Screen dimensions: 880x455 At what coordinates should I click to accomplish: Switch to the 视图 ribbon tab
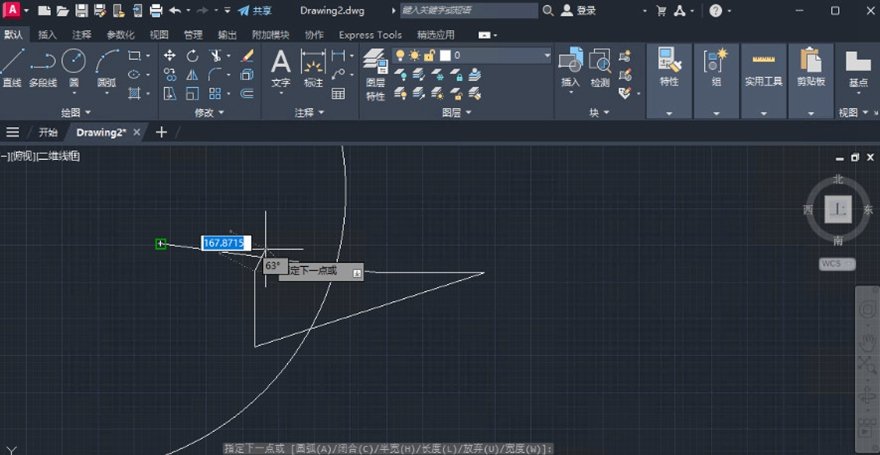(159, 35)
